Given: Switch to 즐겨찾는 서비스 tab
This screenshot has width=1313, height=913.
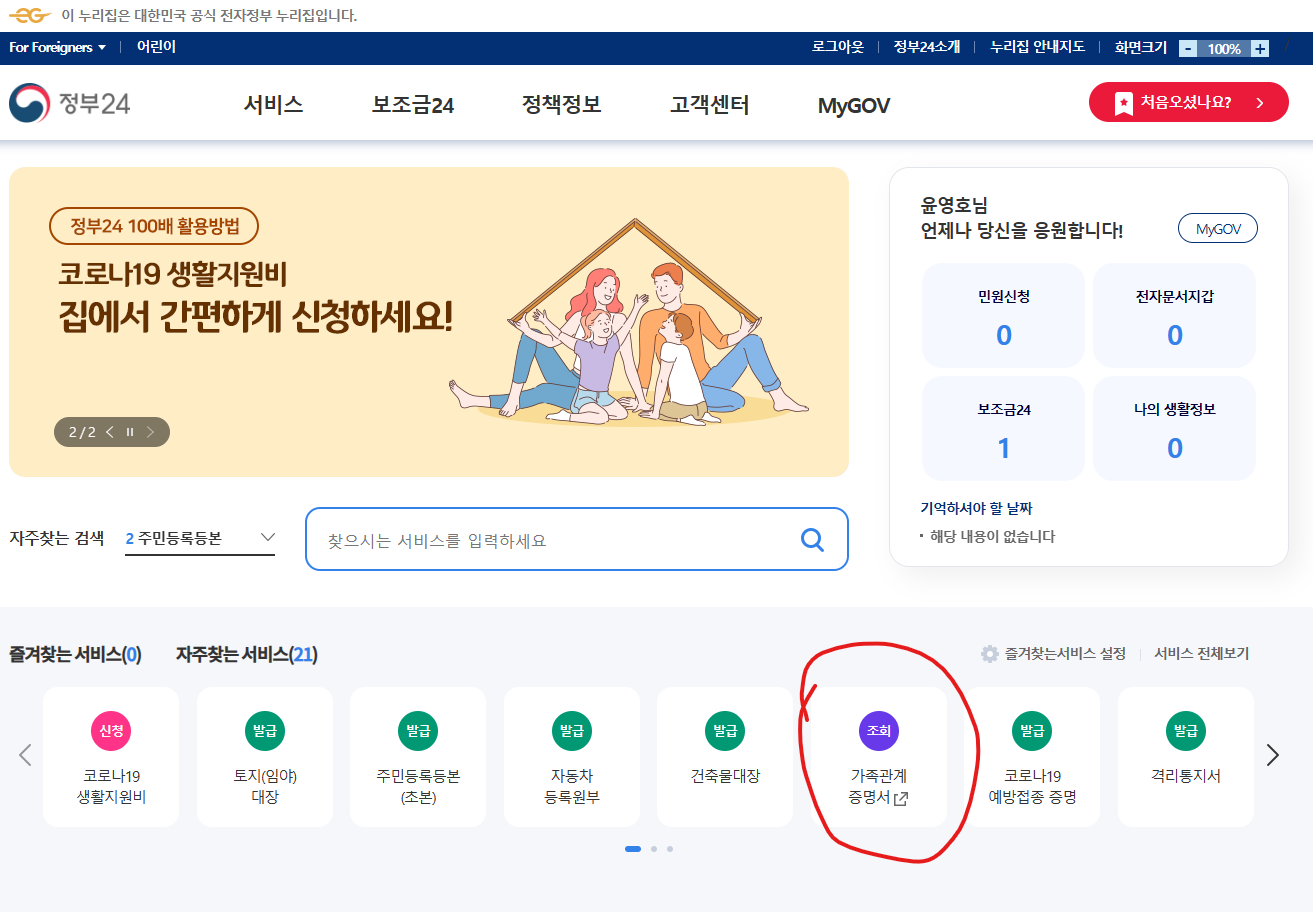Looking at the screenshot, I should coord(75,655).
